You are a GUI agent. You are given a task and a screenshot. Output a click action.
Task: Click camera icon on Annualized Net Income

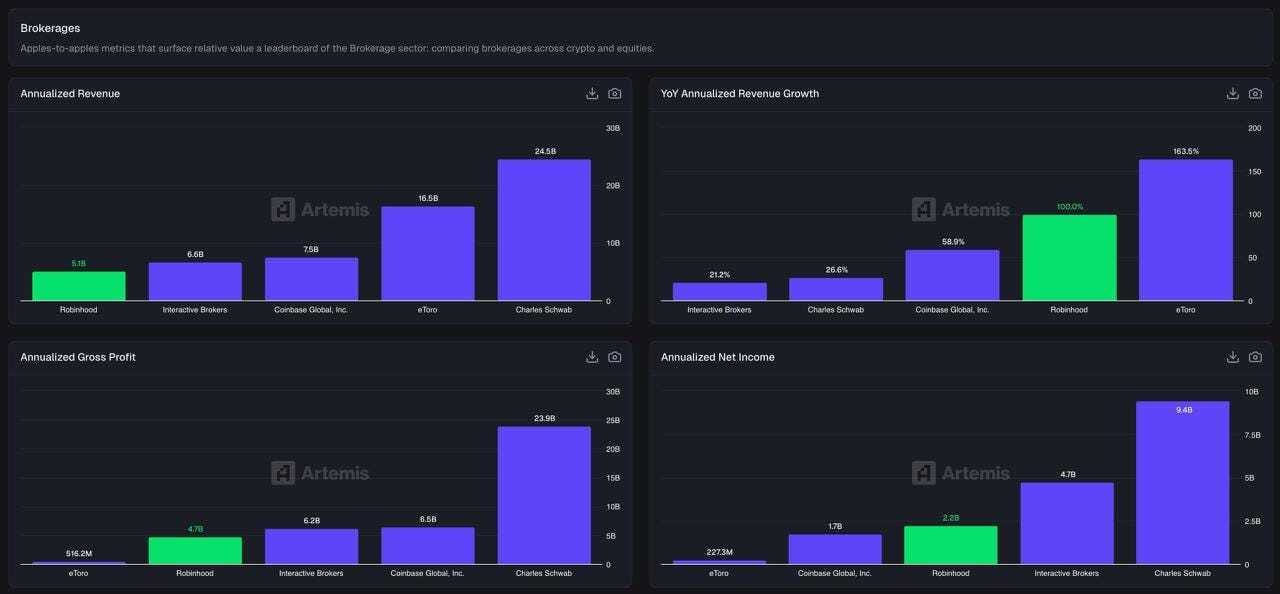pyautogui.click(x=1255, y=357)
